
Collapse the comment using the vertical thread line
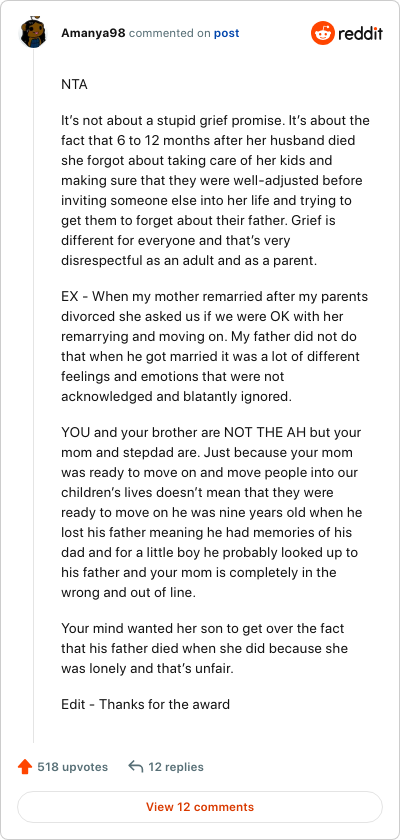(33, 398)
